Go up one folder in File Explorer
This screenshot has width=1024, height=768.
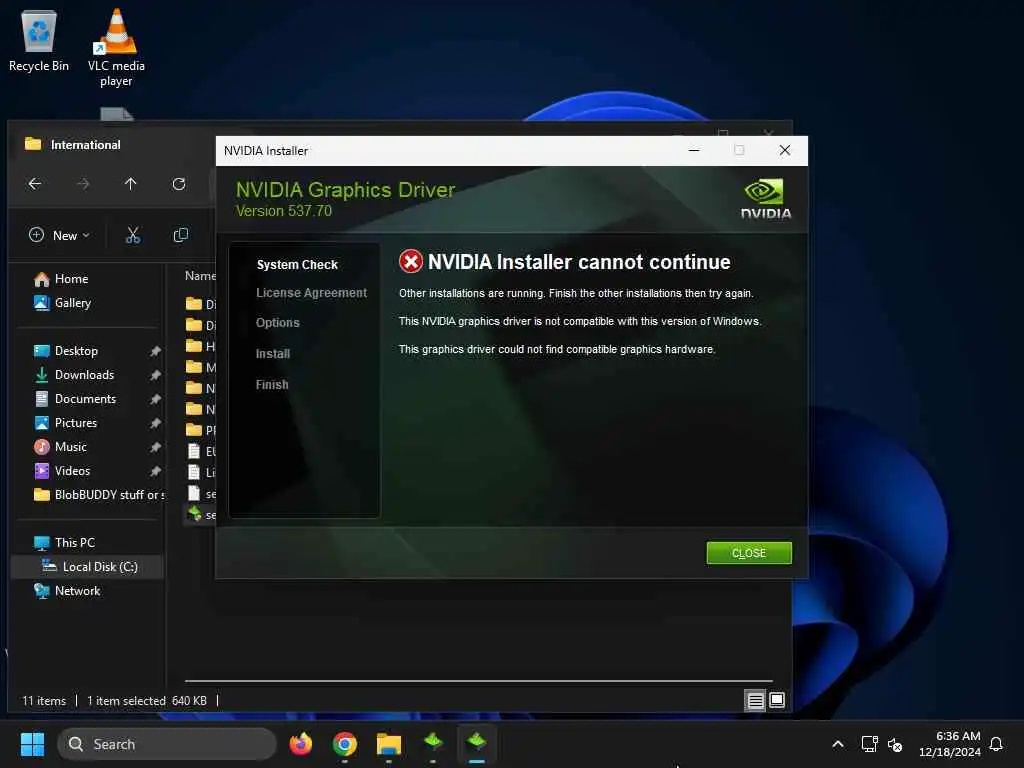131,184
